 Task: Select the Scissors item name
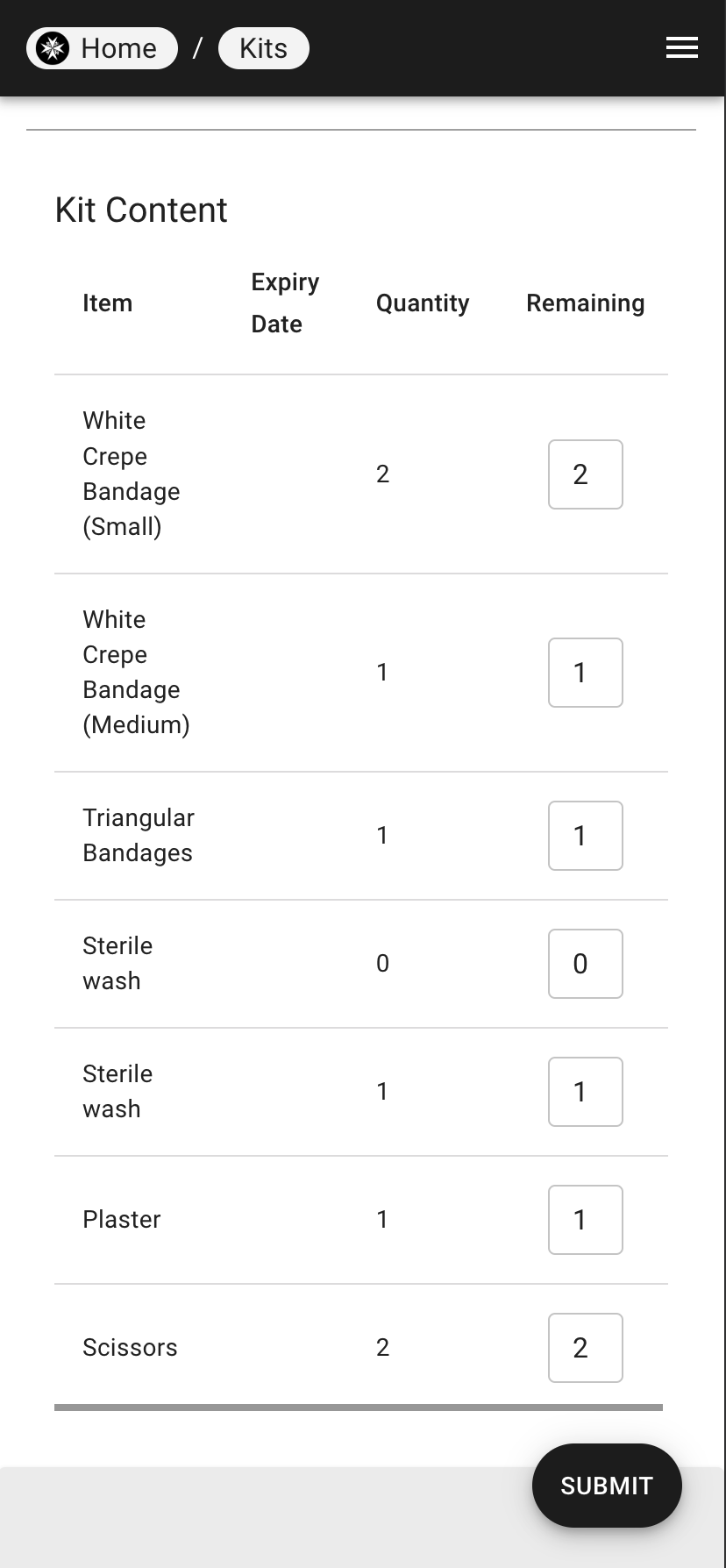(130, 1348)
